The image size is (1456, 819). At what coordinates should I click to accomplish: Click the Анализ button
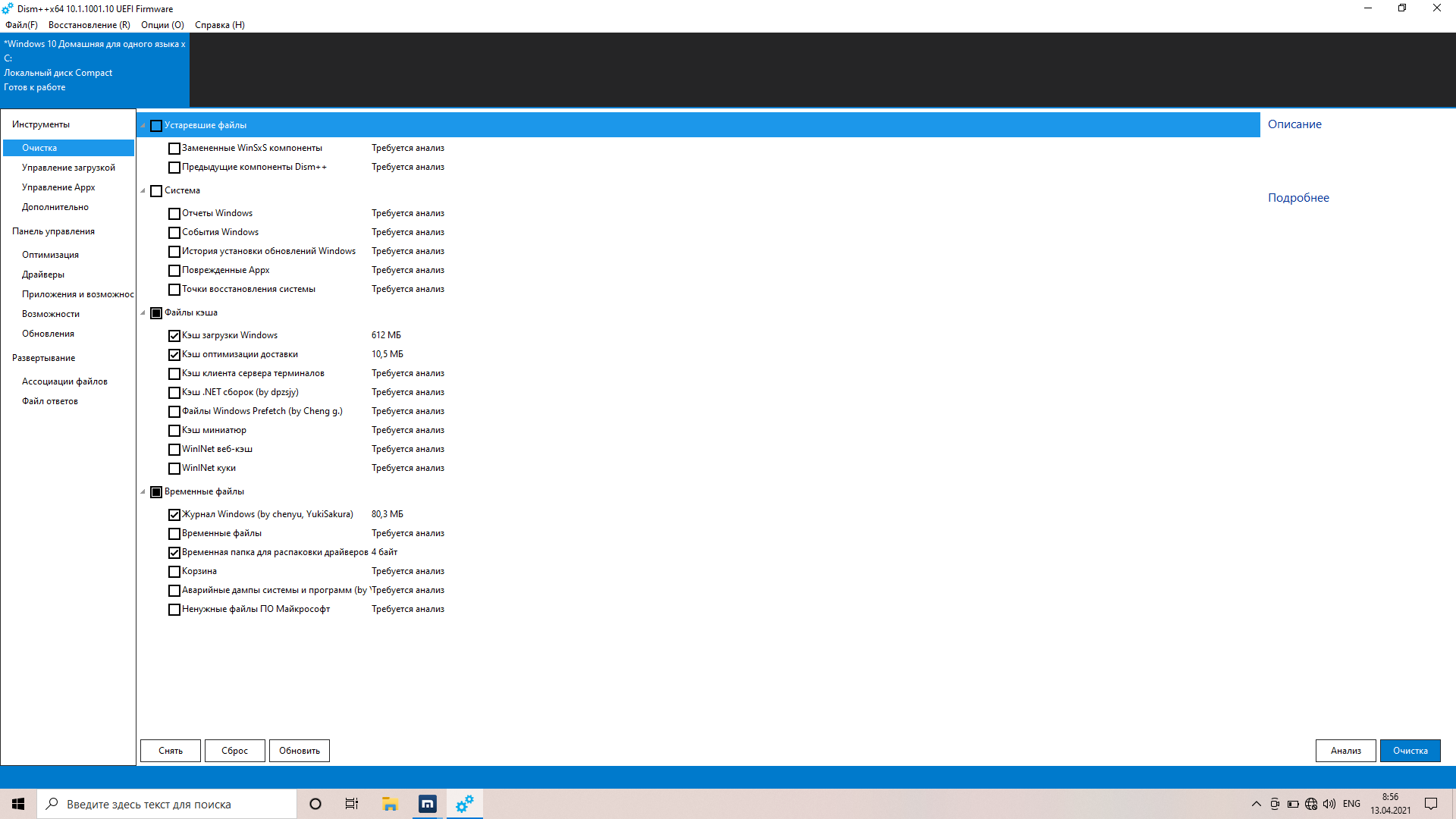(x=1346, y=751)
